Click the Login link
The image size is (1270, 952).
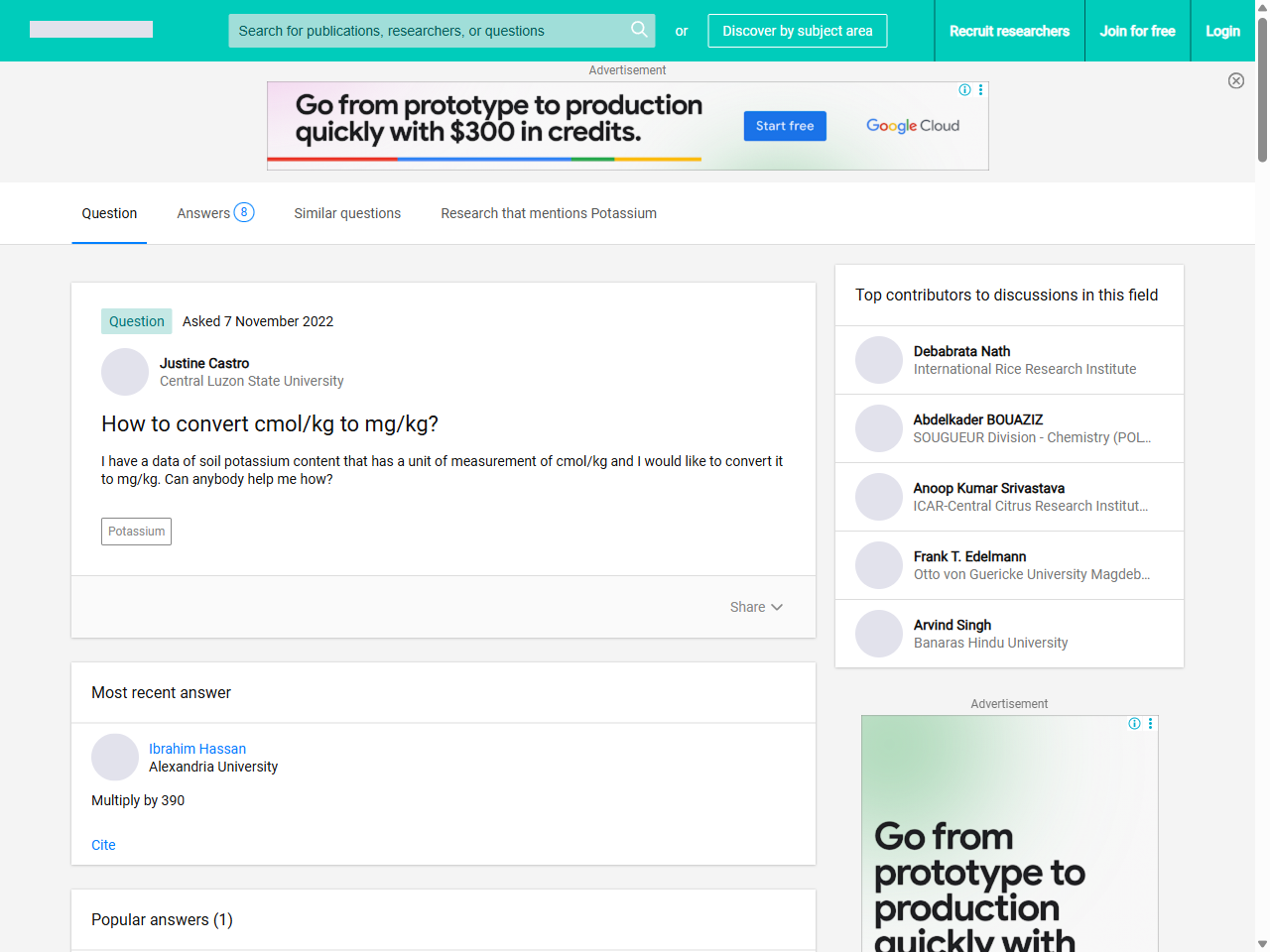pyautogui.click(x=1222, y=31)
